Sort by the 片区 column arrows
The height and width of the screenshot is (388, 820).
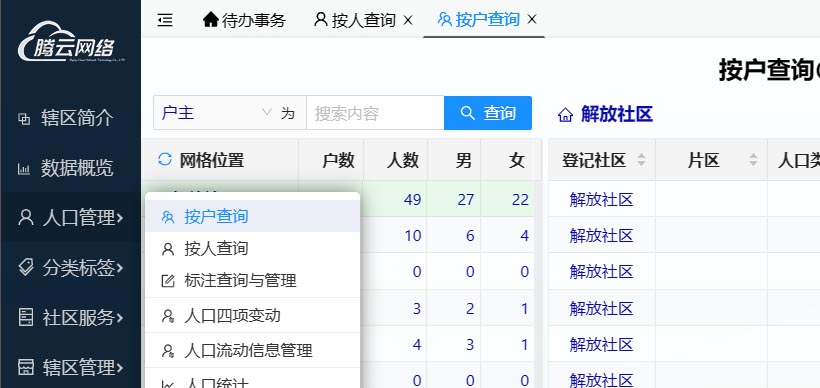click(x=753, y=160)
